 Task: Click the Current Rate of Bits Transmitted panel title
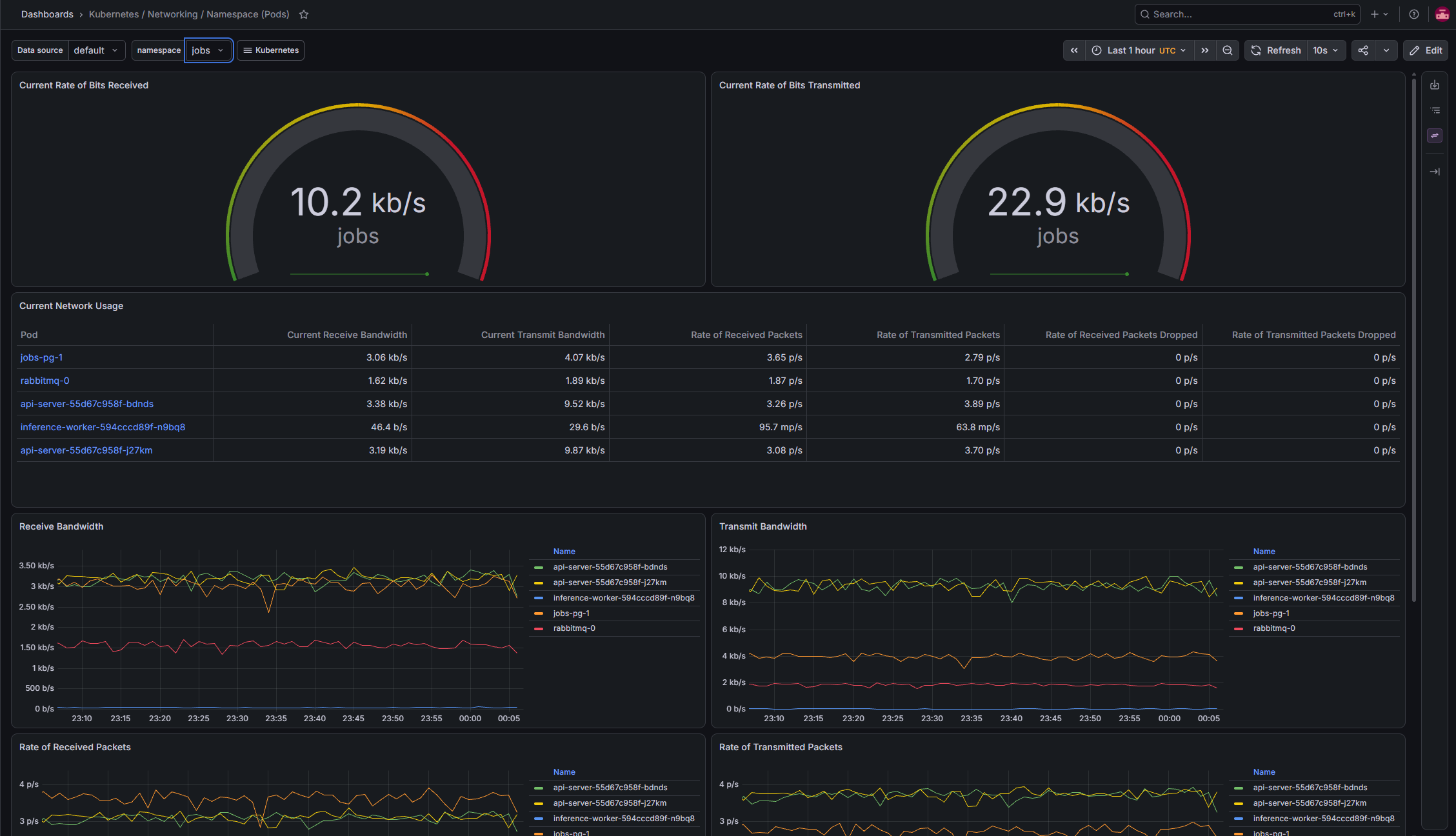pyautogui.click(x=790, y=85)
